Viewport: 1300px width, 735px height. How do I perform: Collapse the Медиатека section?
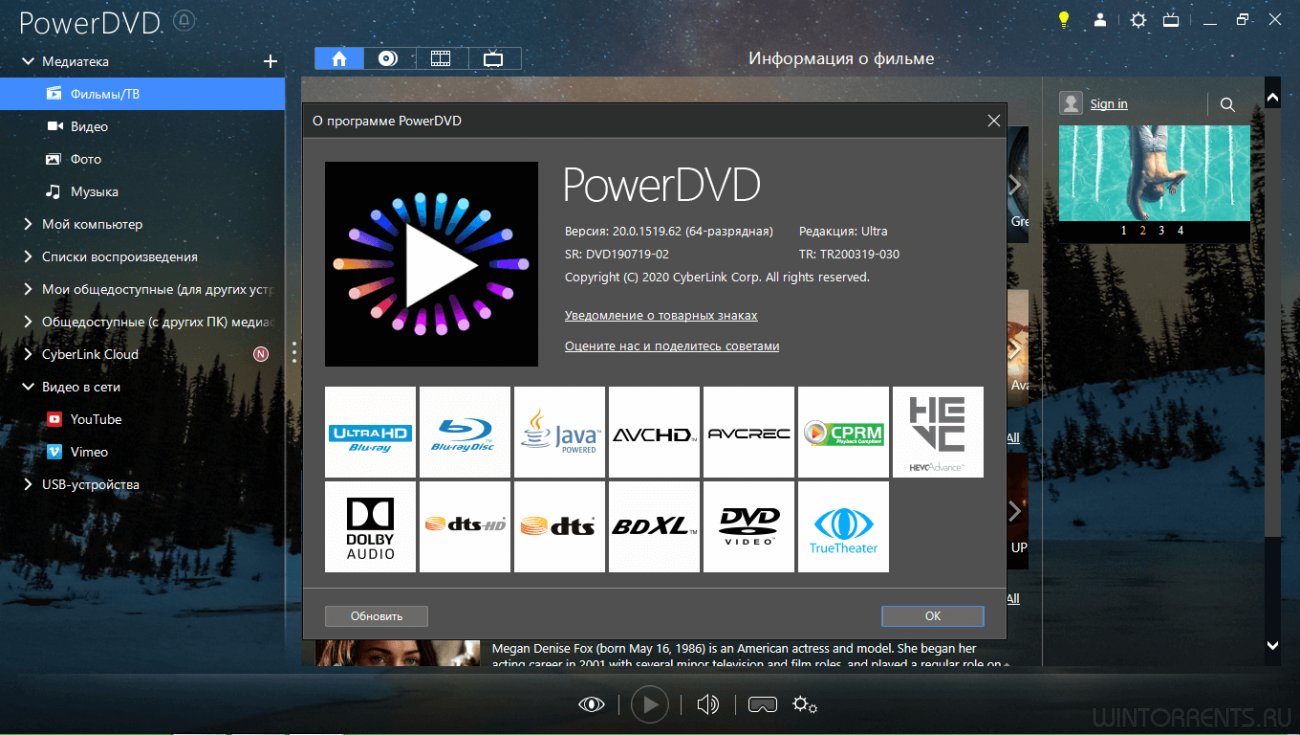coord(28,62)
